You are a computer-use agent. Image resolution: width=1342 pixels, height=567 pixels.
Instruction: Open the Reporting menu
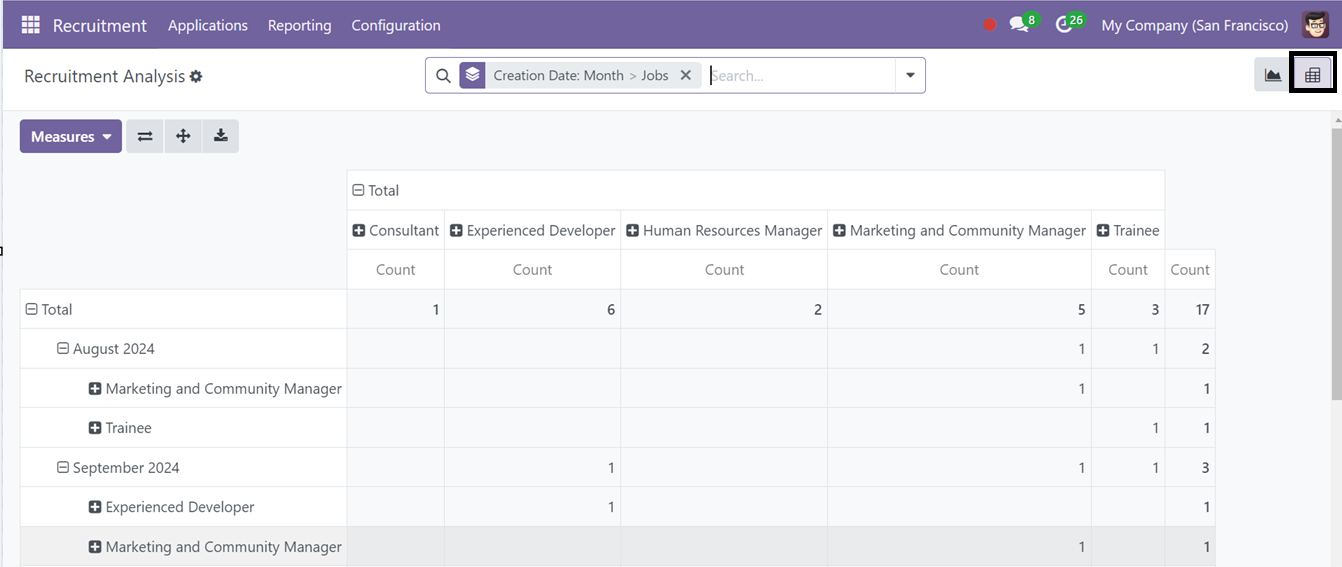coord(299,25)
